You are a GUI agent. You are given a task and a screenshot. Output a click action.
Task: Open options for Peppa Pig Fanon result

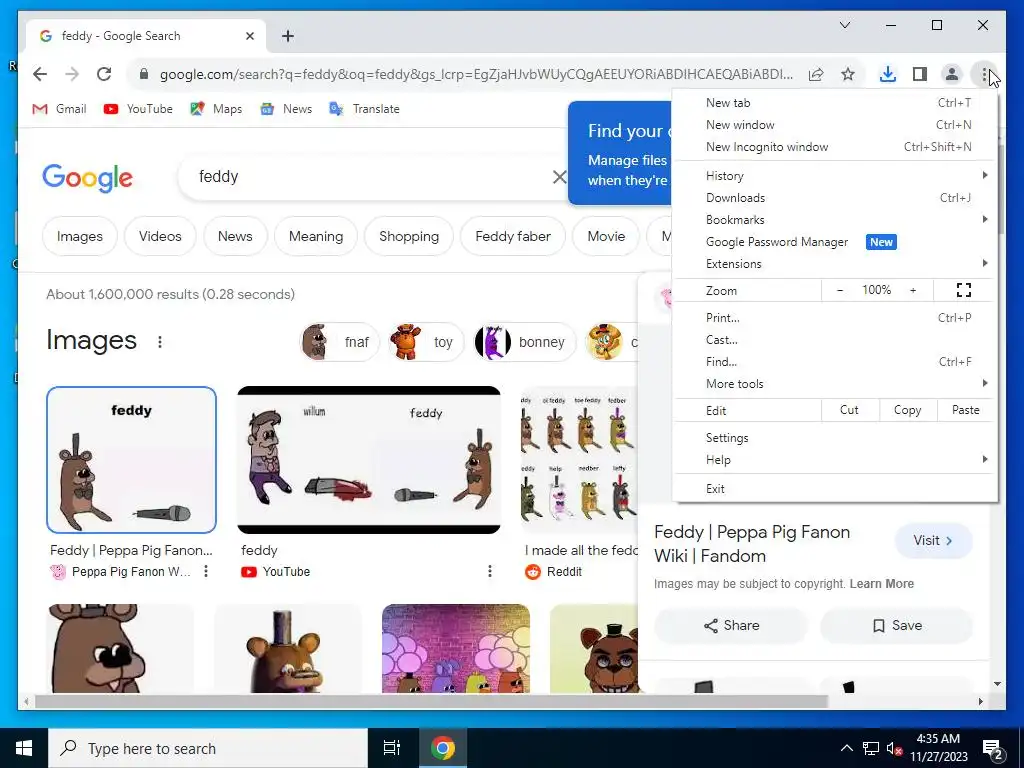point(206,571)
